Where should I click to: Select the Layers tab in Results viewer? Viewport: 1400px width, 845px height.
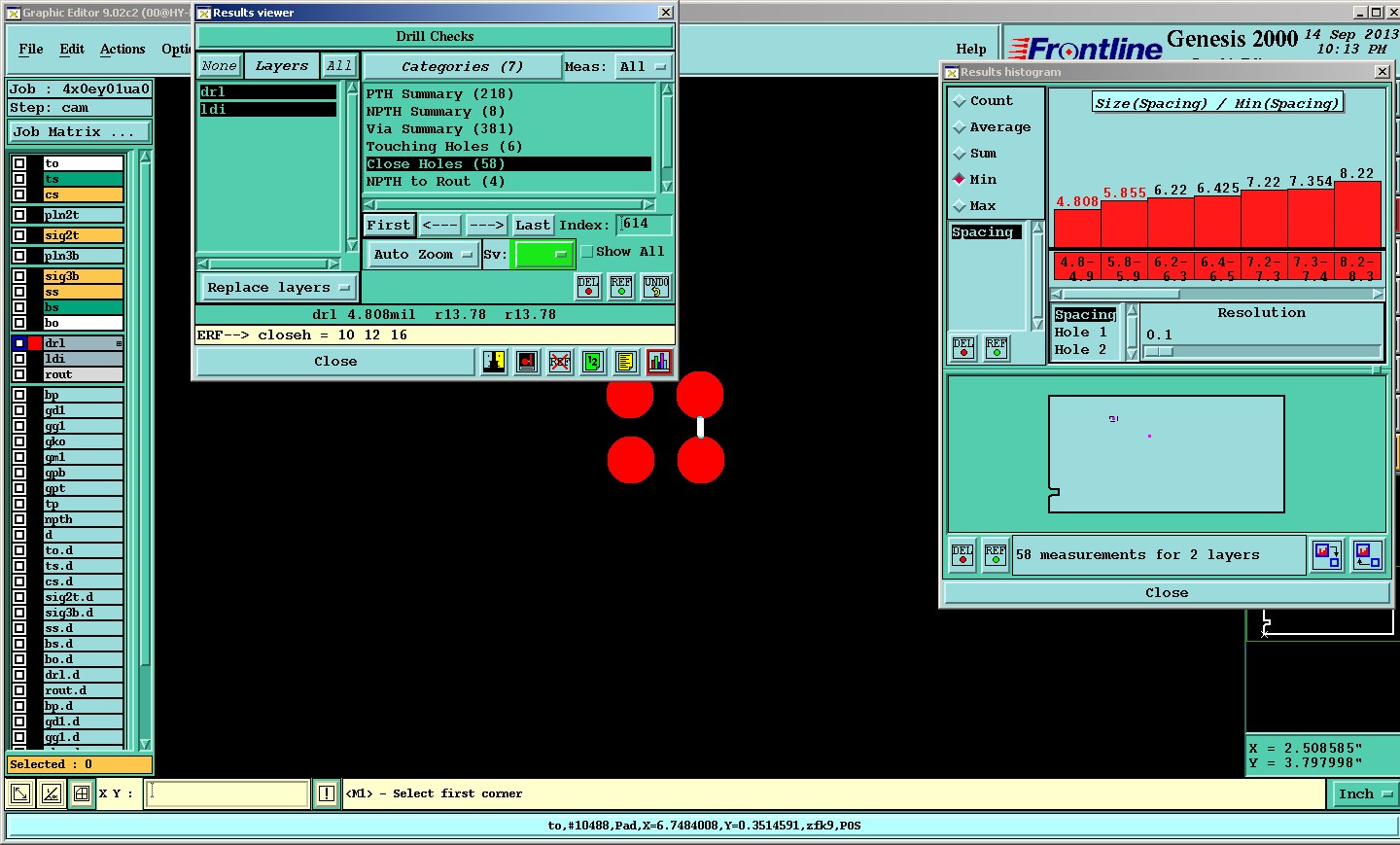[282, 66]
